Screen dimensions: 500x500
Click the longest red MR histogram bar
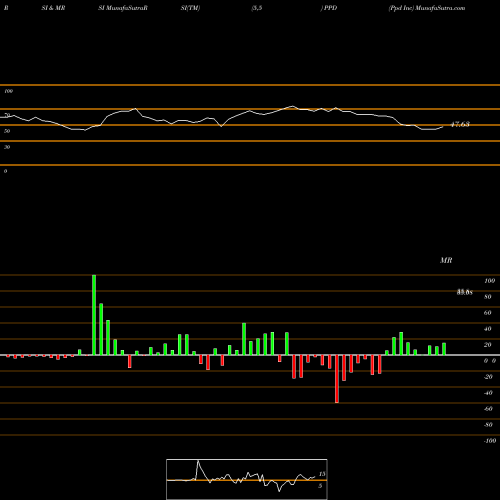pyautogui.click(x=337, y=379)
